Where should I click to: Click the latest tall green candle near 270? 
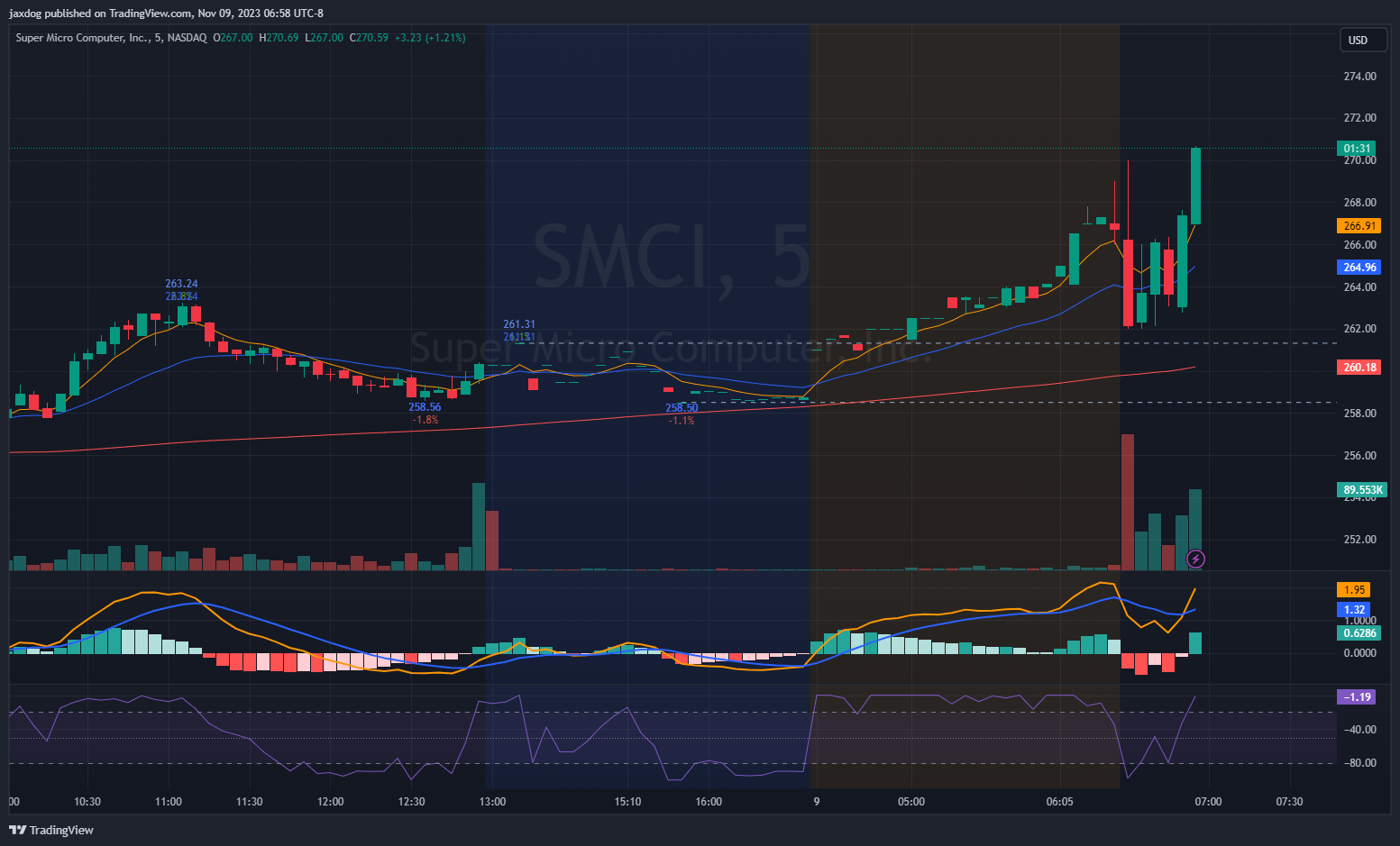pos(1195,186)
